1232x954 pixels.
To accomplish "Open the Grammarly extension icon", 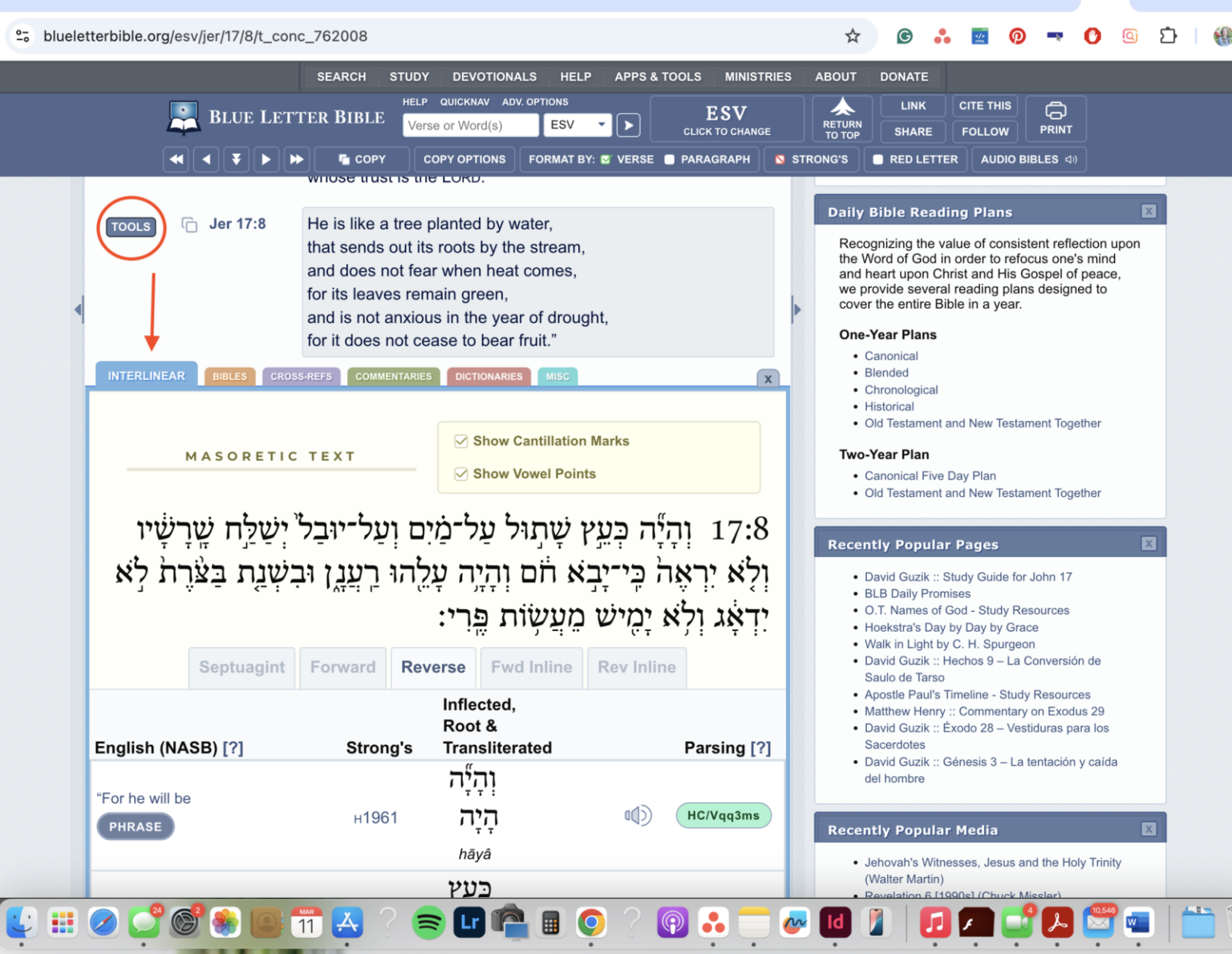I will tap(905, 36).
